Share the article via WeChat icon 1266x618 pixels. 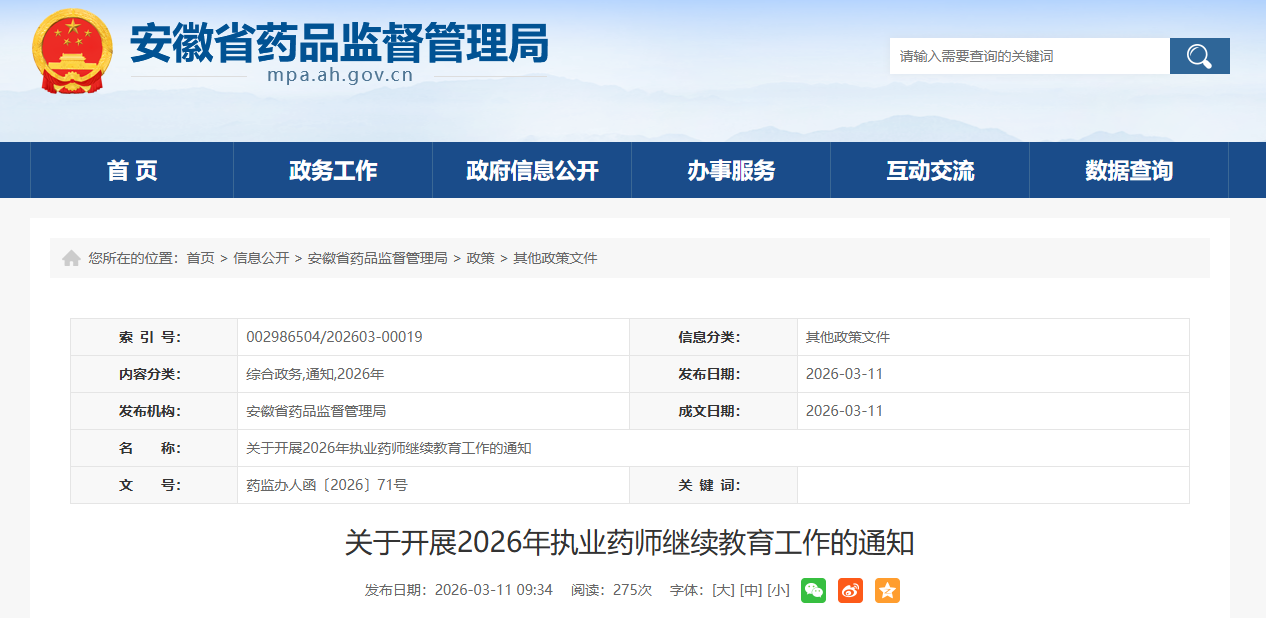click(x=813, y=590)
